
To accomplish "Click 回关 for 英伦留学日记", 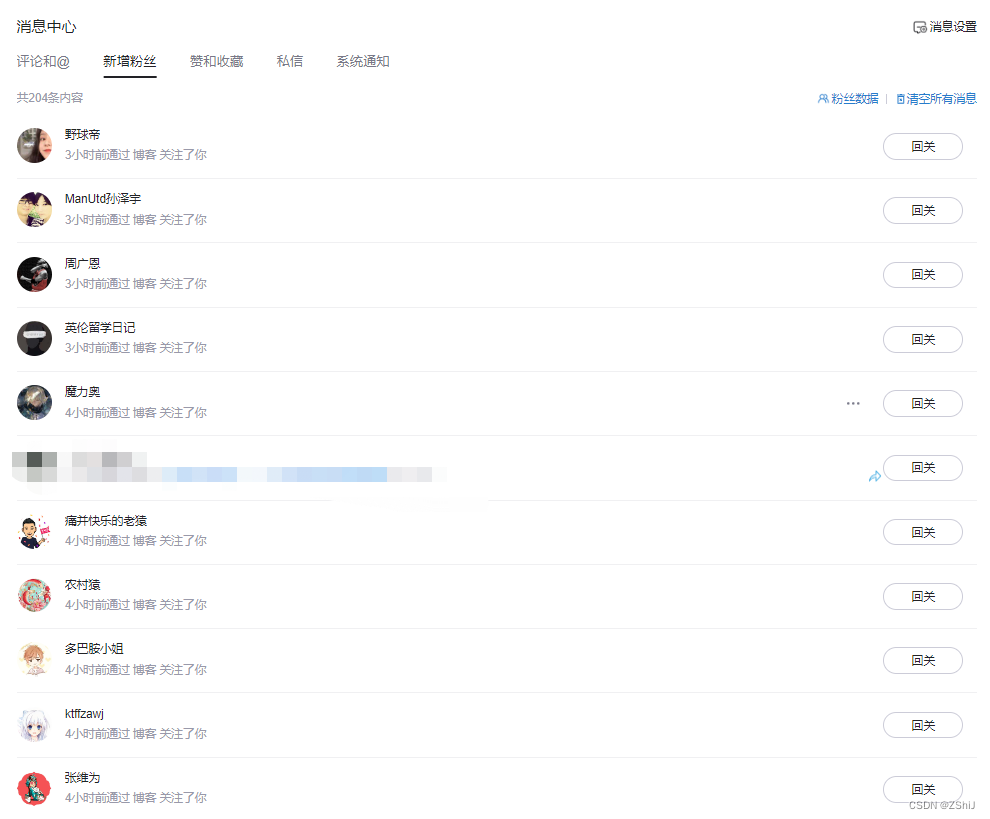I will [x=922, y=339].
